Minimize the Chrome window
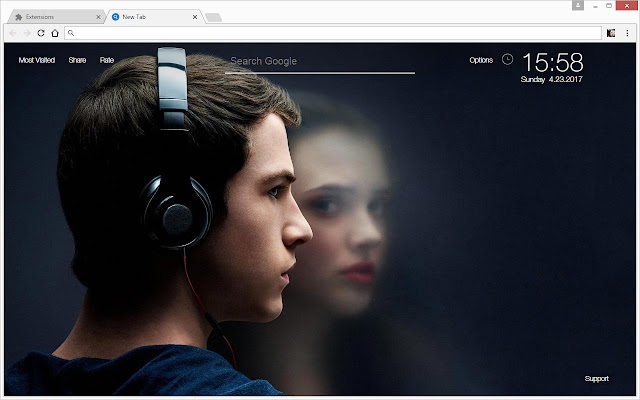 pyautogui.click(x=596, y=6)
